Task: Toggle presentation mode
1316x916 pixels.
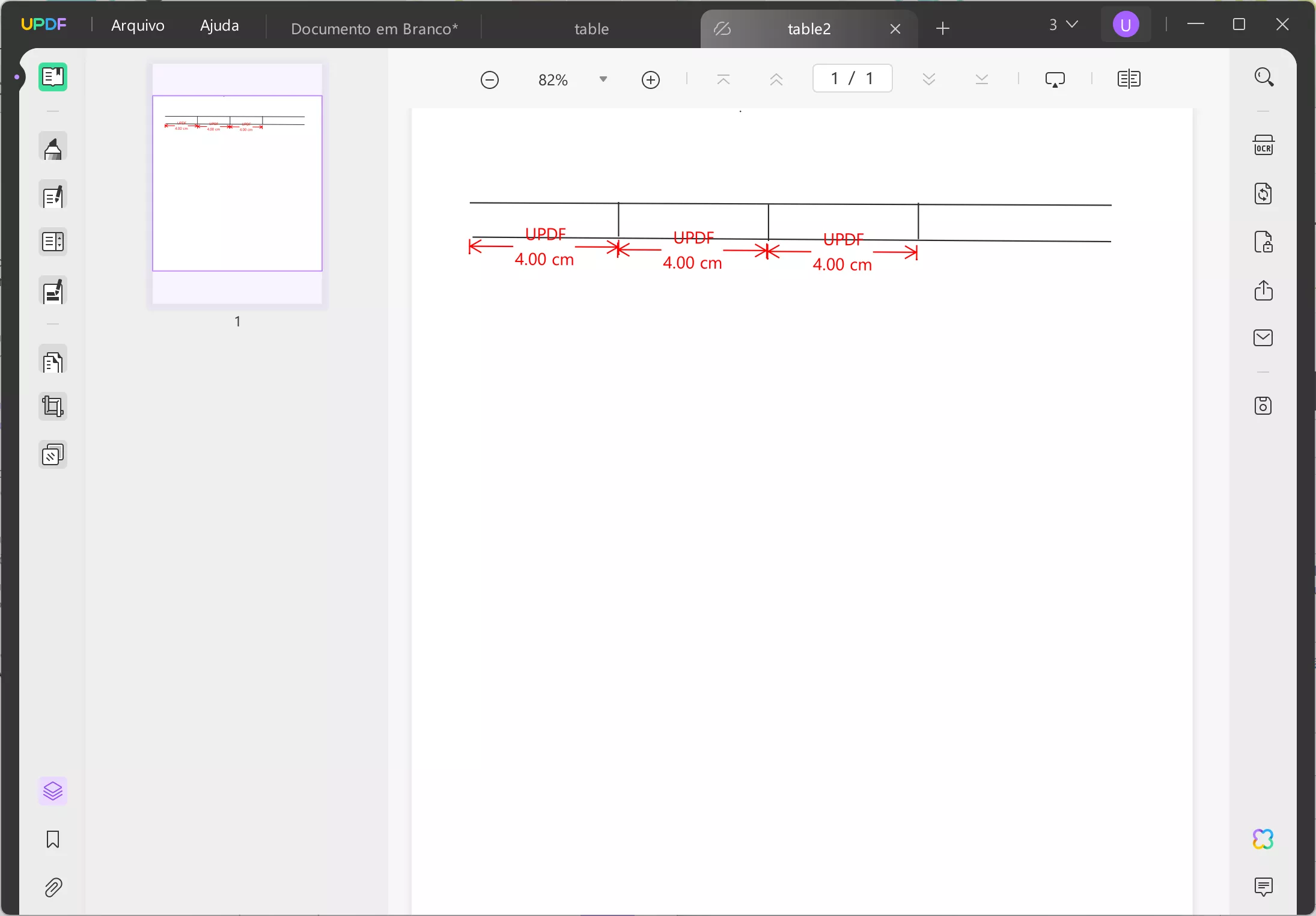Action: point(1055,79)
